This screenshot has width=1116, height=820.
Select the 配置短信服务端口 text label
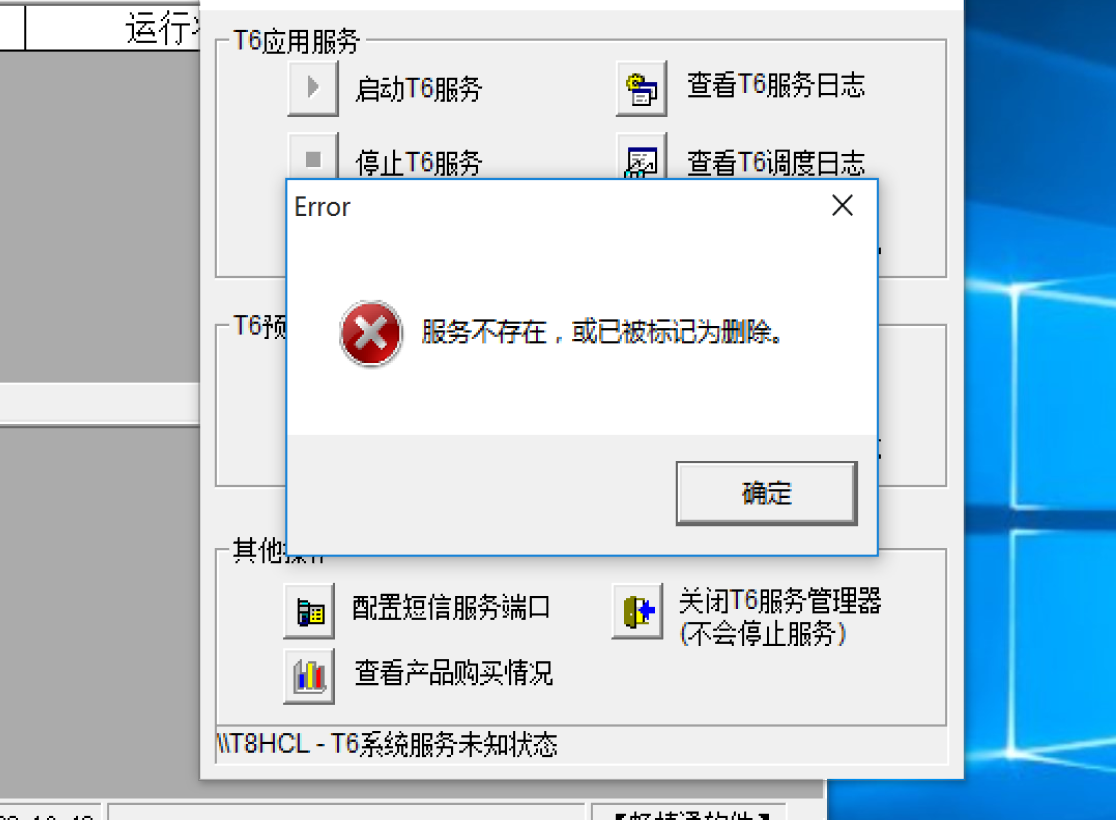pyautogui.click(x=451, y=608)
